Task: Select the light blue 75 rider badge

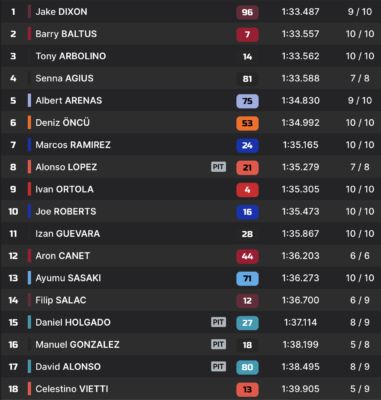Action: click(247, 101)
